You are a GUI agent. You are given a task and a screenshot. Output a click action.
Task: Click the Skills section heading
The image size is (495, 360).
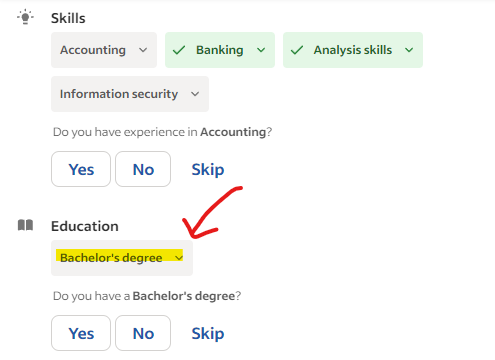click(68, 18)
